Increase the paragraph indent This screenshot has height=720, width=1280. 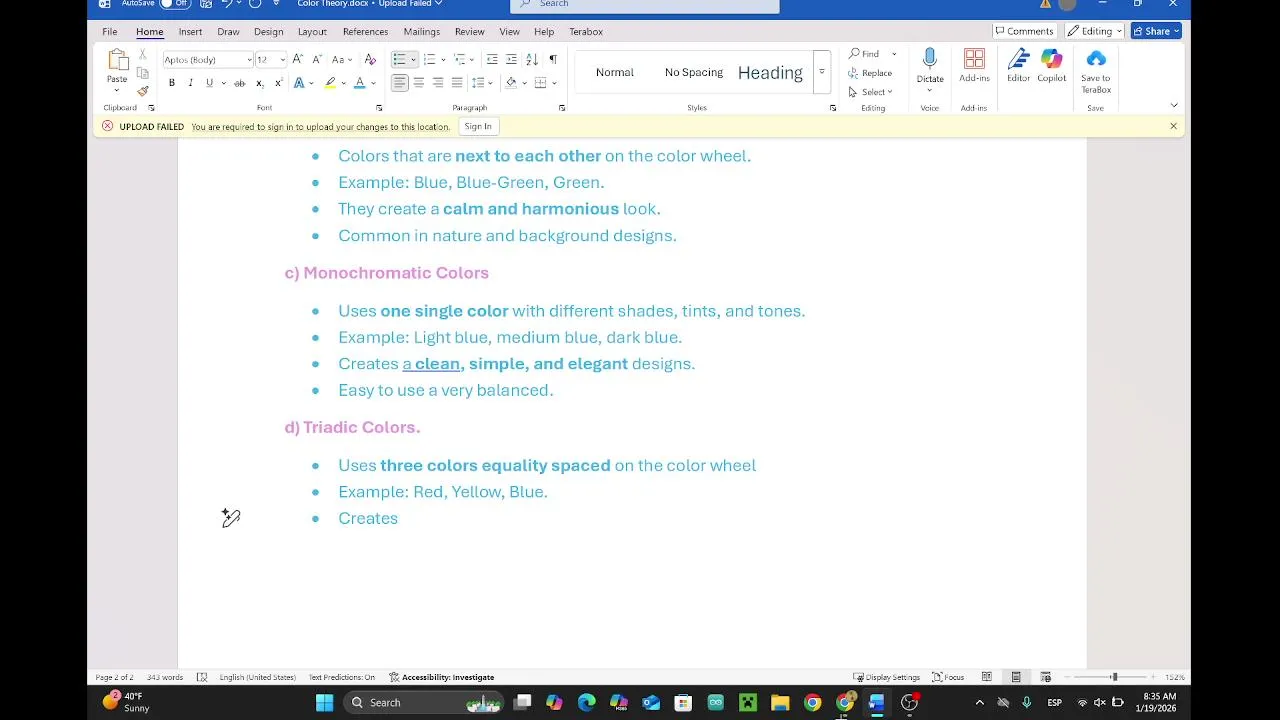[x=511, y=60]
